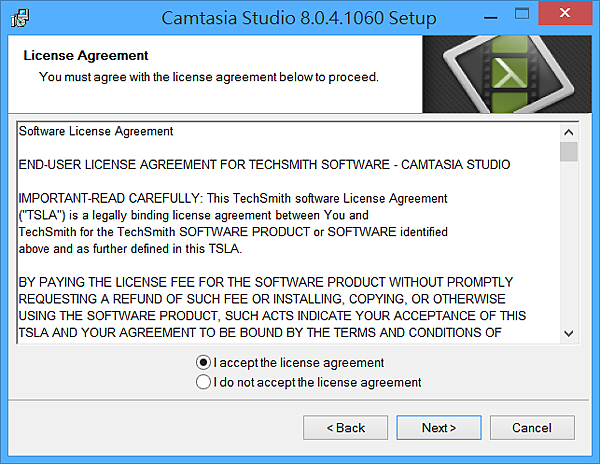The width and height of the screenshot is (600, 464).
Task: Click the license scrollbar down arrow
Action: [569, 333]
